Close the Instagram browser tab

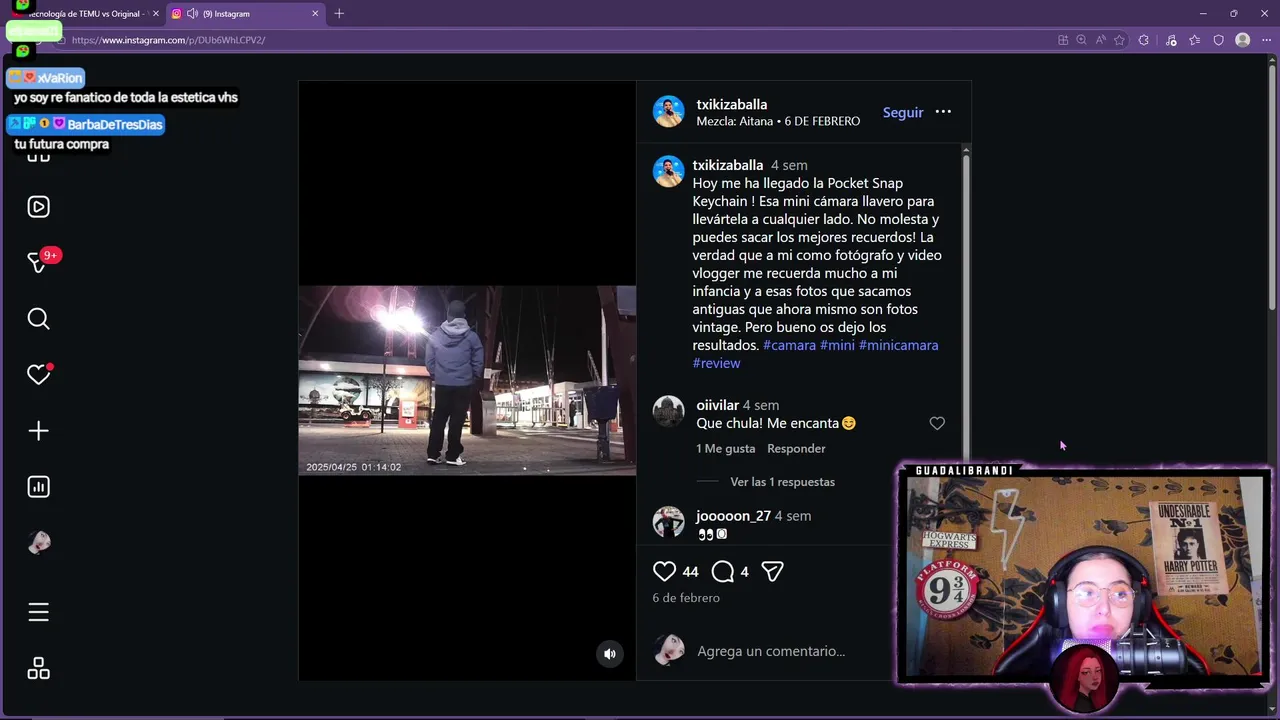point(315,14)
